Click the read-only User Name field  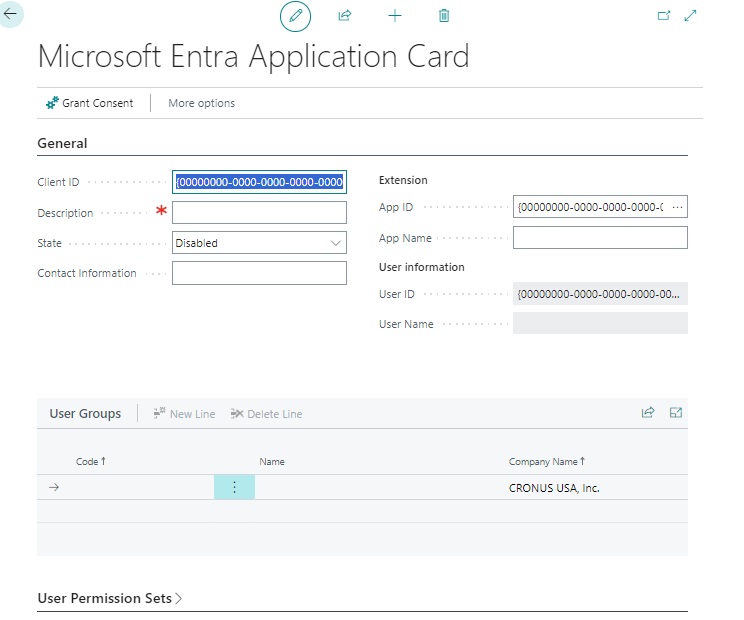coord(600,324)
